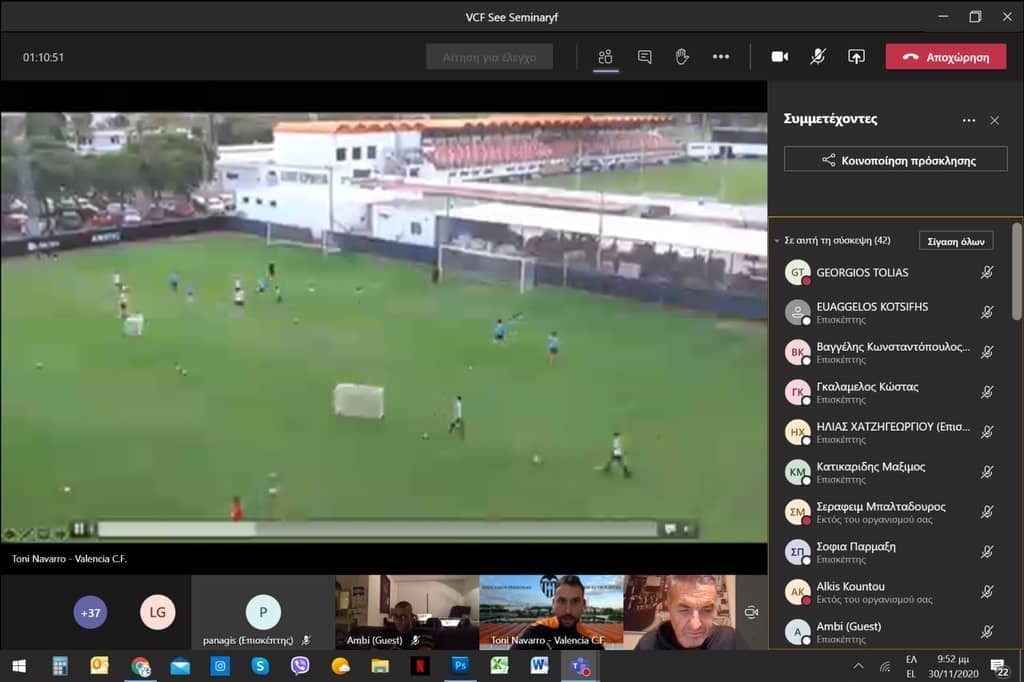Open File Explorer from the taskbar
This screenshot has height=682, width=1024.
[x=380, y=666]
